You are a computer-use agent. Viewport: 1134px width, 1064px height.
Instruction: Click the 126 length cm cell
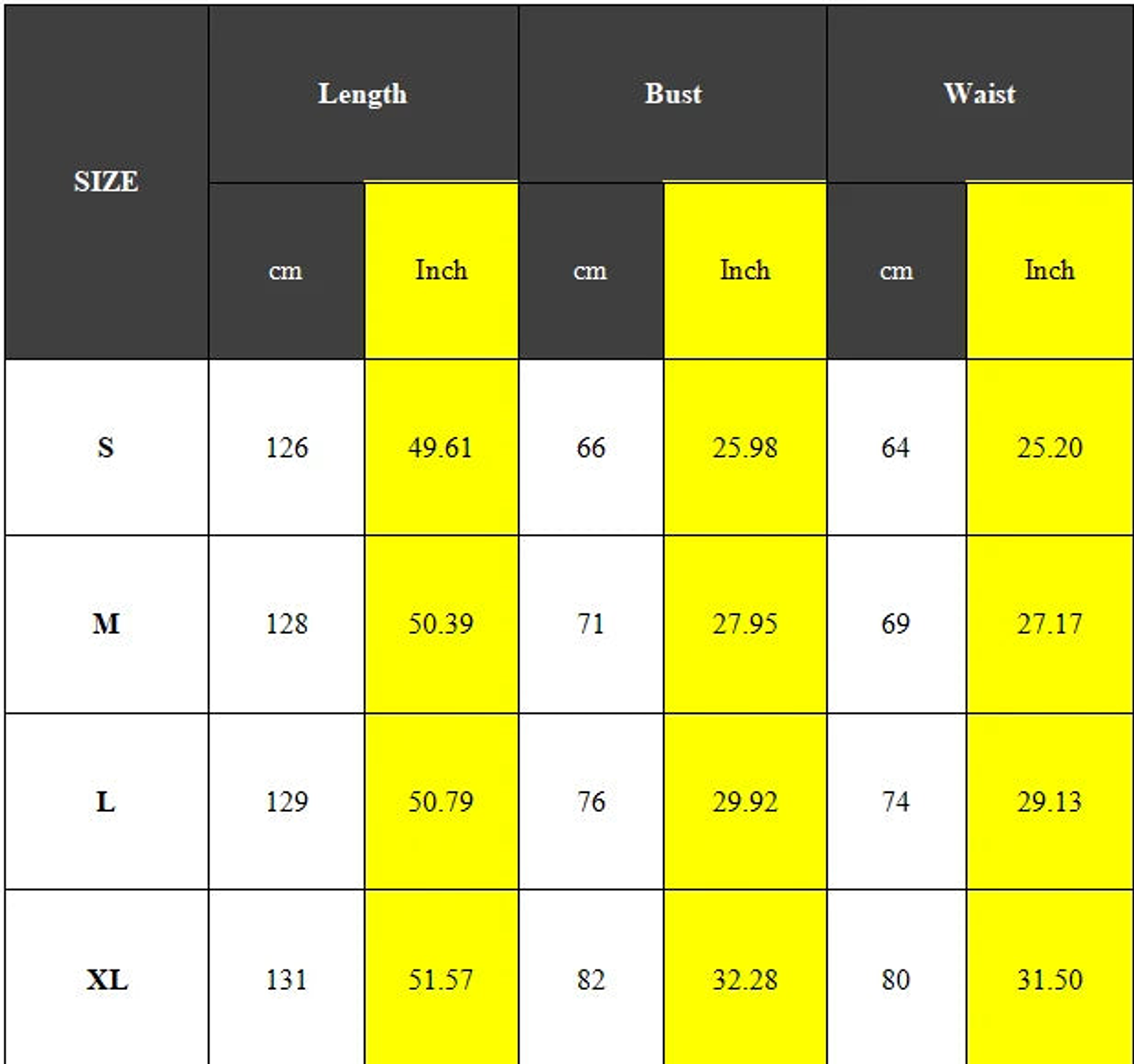[x=287, y=448]
